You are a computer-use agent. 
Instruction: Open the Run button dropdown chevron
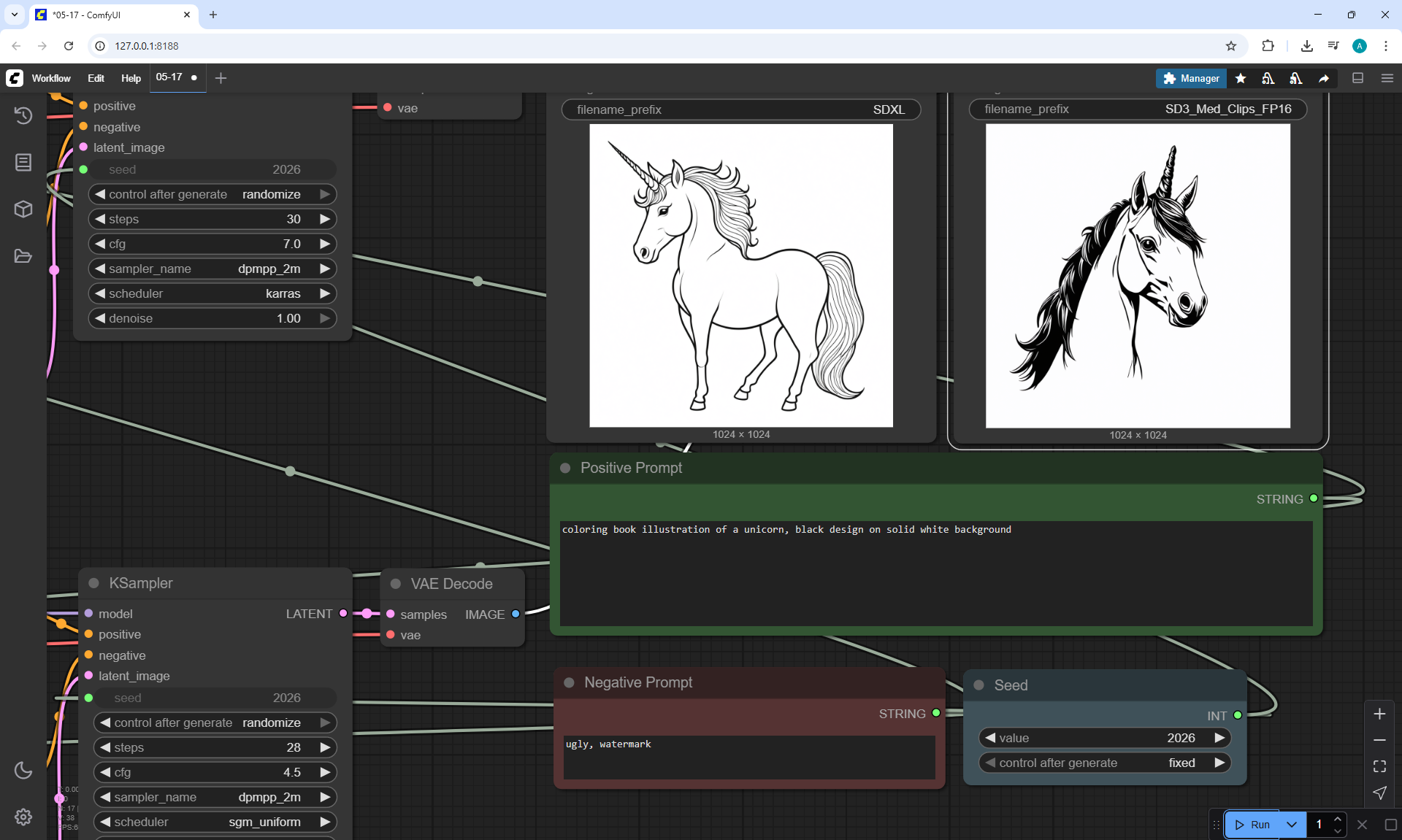(x=1292, y=825)
